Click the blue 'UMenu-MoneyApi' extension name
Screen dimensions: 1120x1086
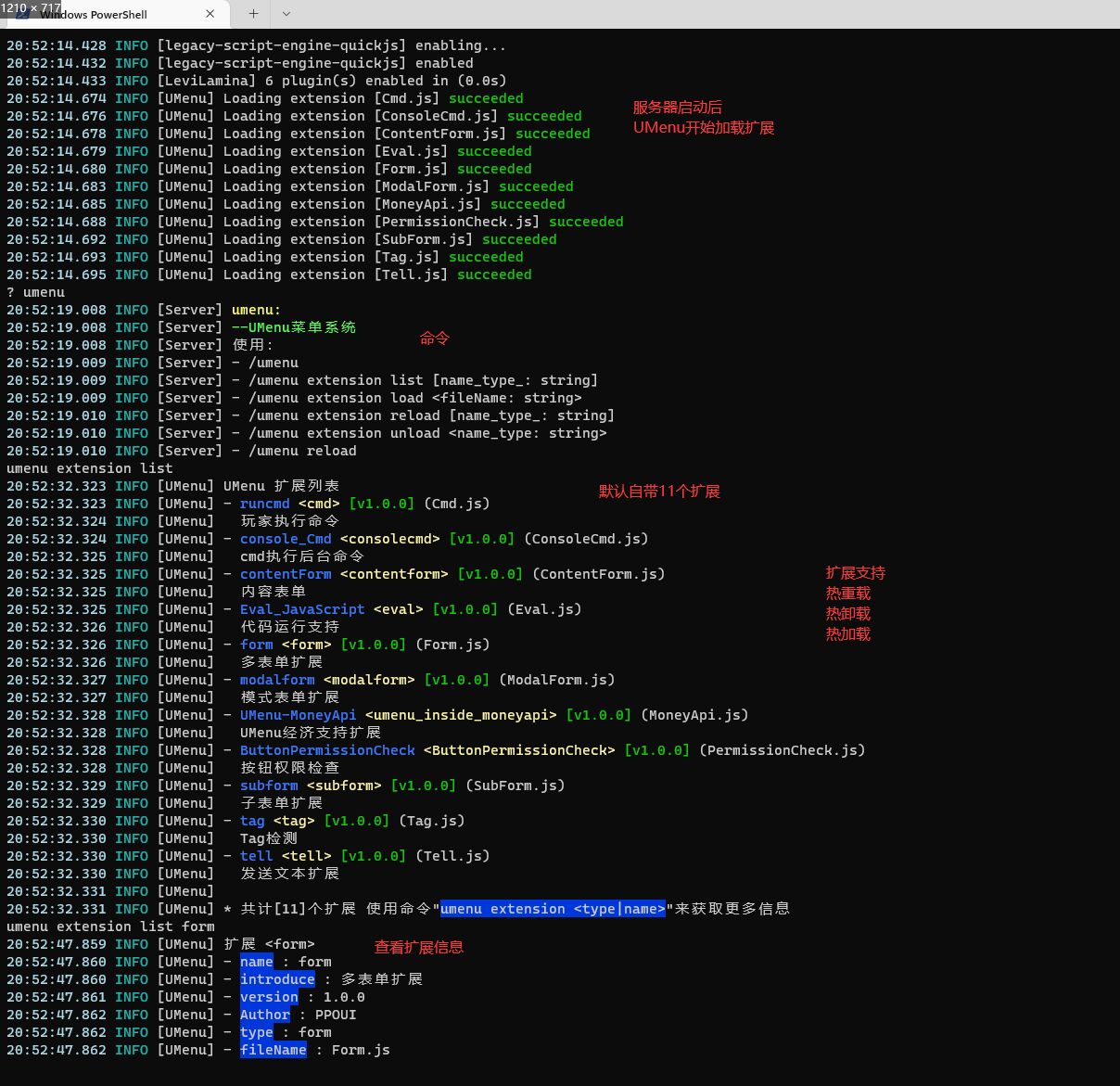tap(298, 715)
